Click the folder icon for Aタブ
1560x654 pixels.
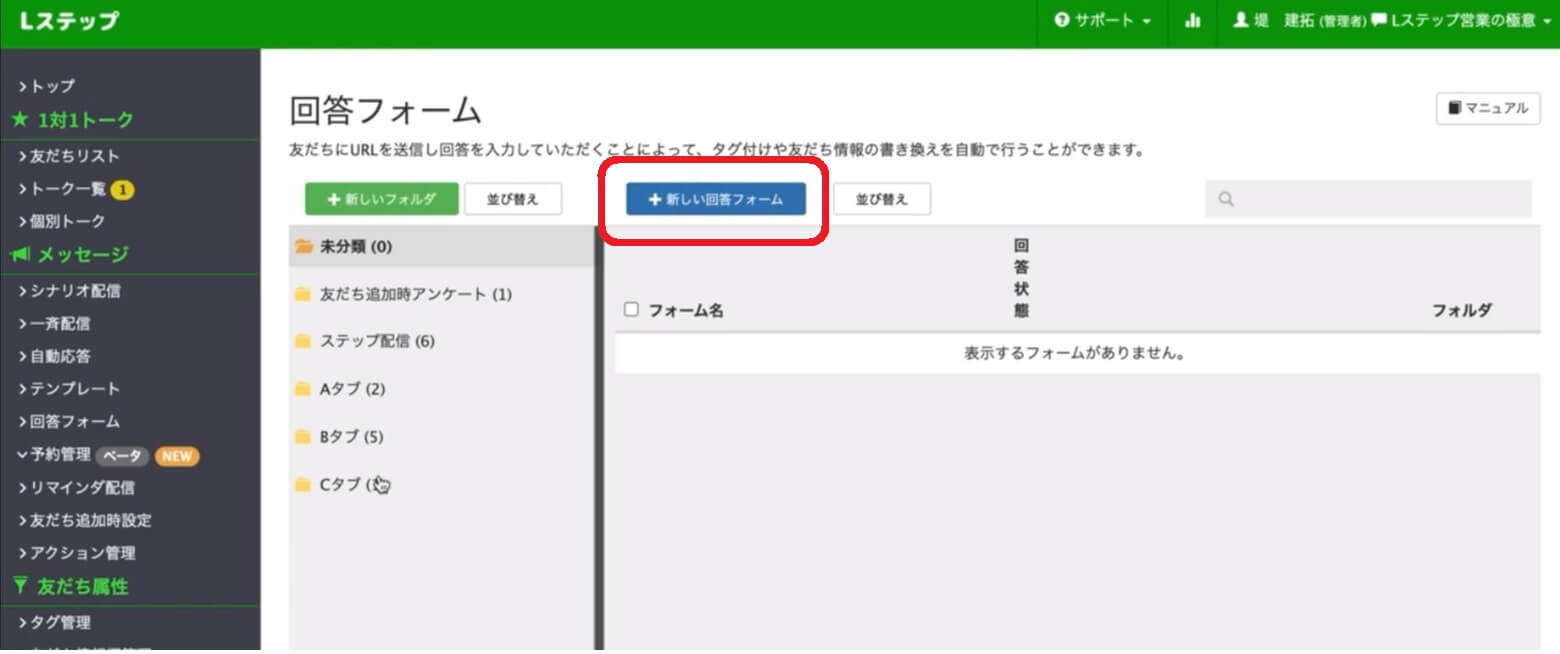pos(303,389)
